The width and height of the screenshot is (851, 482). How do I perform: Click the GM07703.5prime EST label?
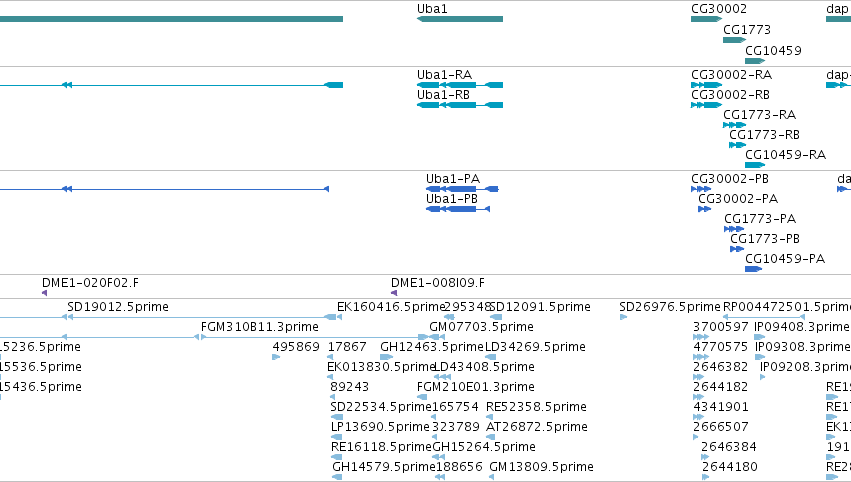click(x=481, y=327)
